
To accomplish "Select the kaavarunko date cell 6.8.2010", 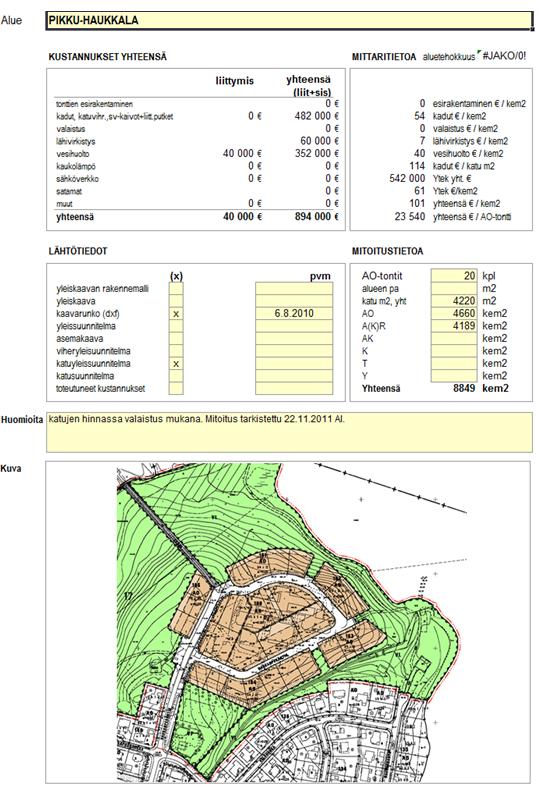I will (294, 314).
